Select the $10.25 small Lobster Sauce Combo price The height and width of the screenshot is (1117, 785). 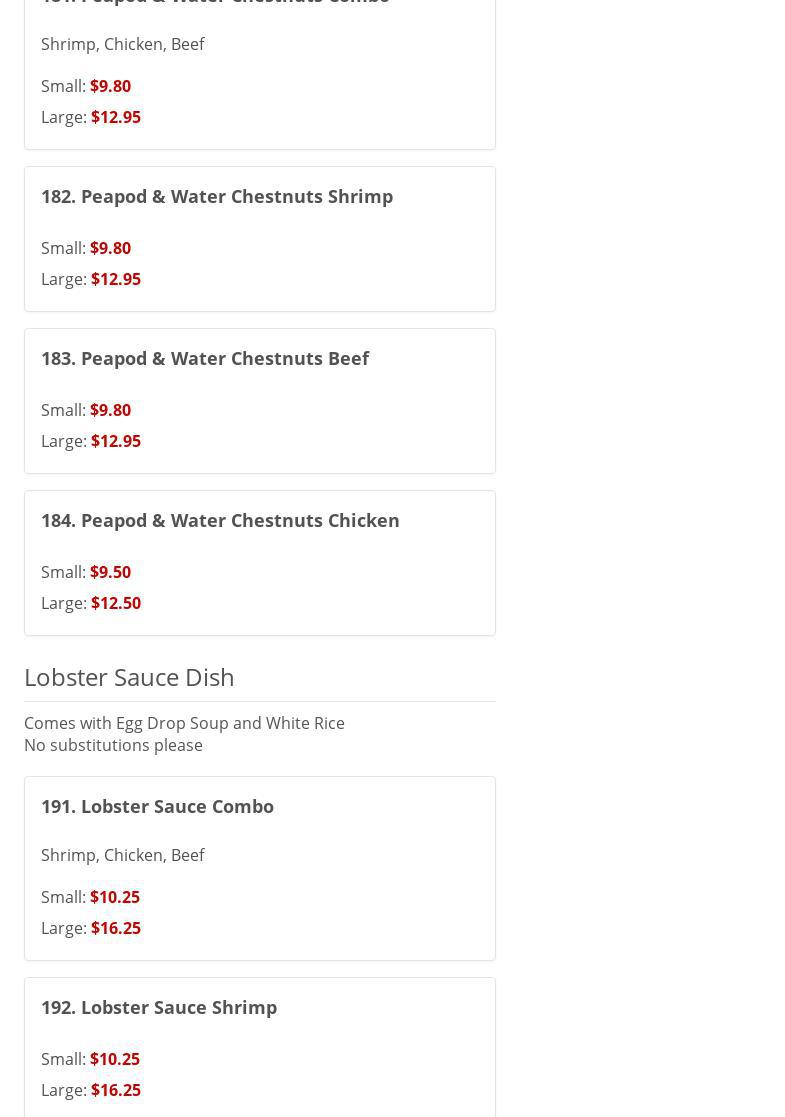click(115, 897)
